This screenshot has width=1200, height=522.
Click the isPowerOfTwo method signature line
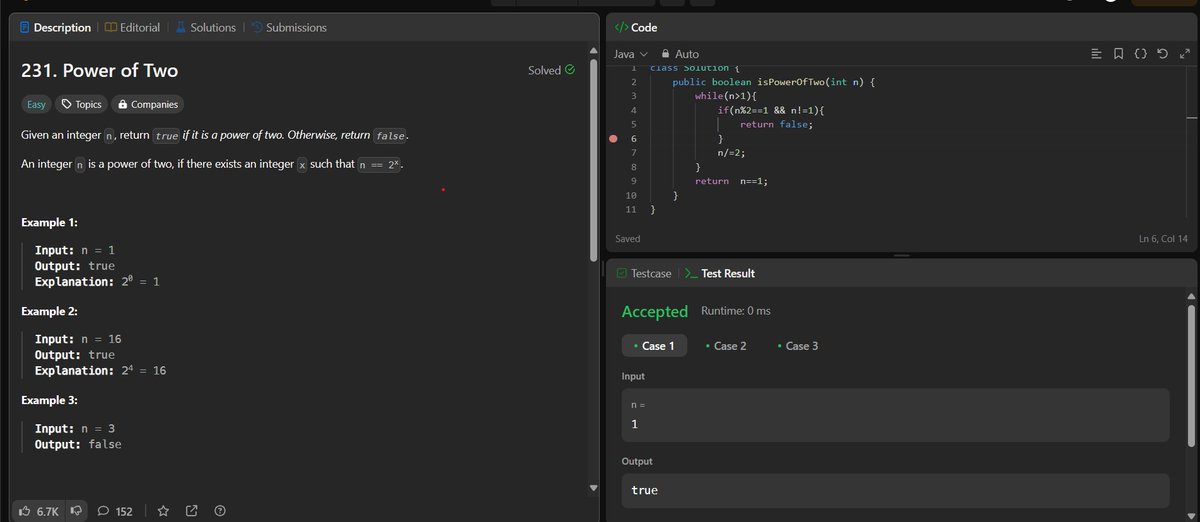click(x=774, y=81)
